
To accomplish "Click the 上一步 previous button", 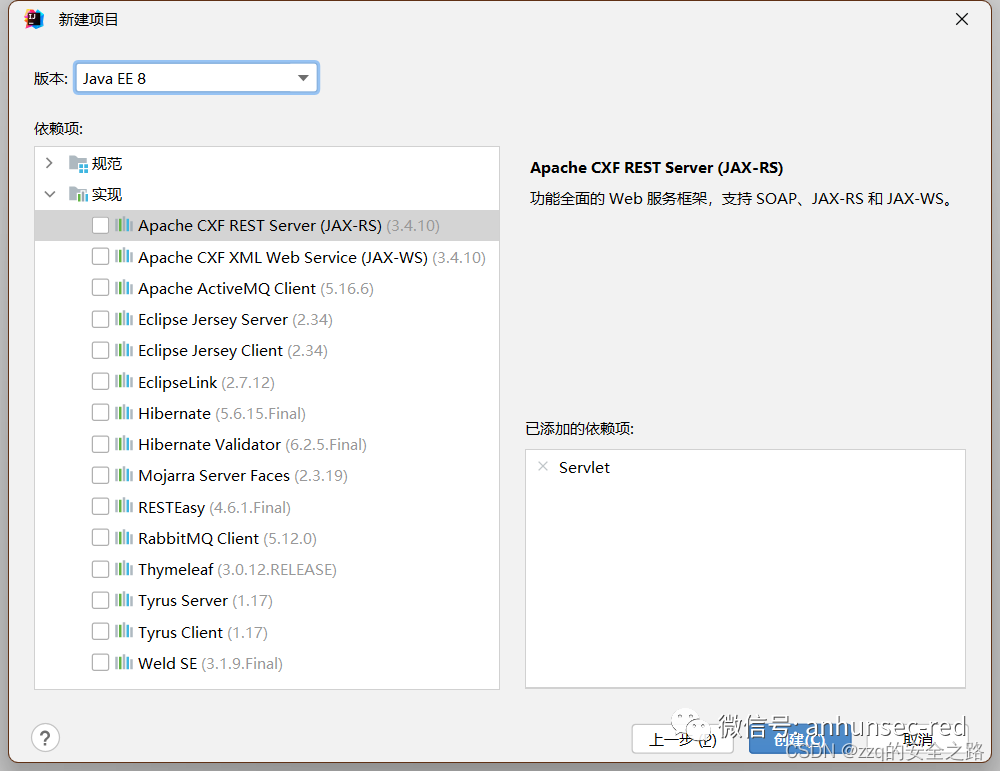I will tap(682, 740).
